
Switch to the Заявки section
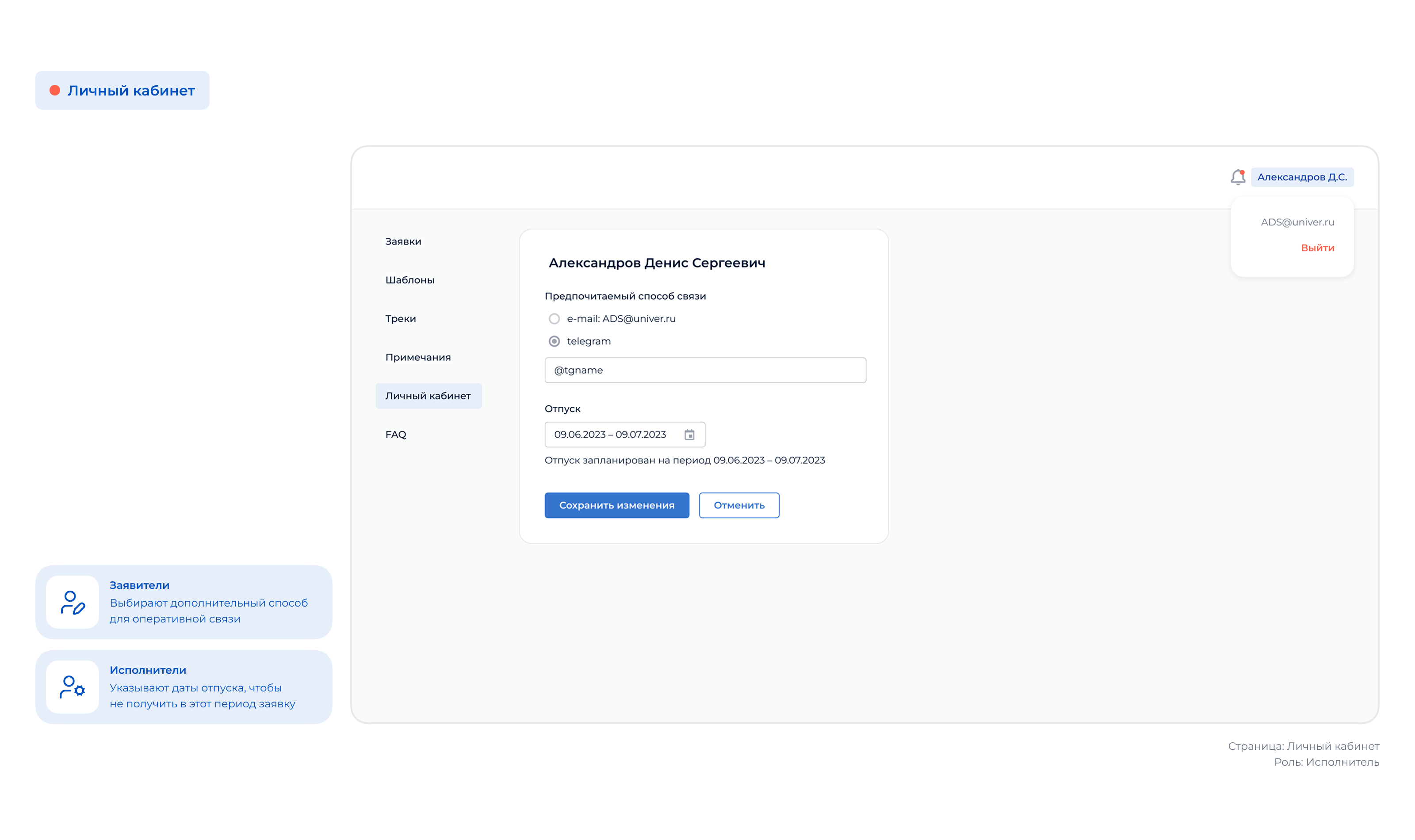pos(403,241)
